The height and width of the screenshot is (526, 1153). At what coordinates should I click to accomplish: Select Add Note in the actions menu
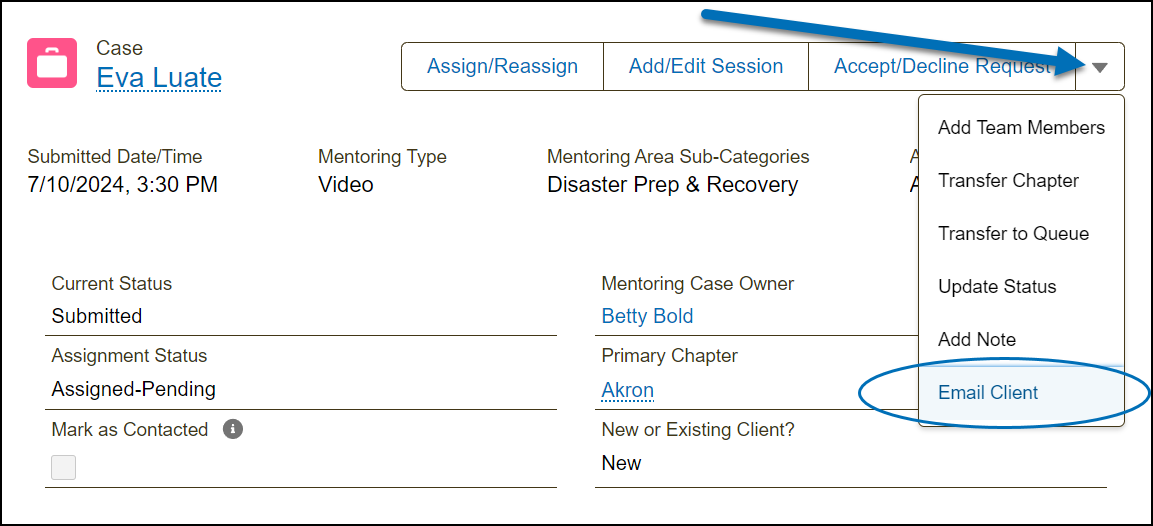[976, 340]
